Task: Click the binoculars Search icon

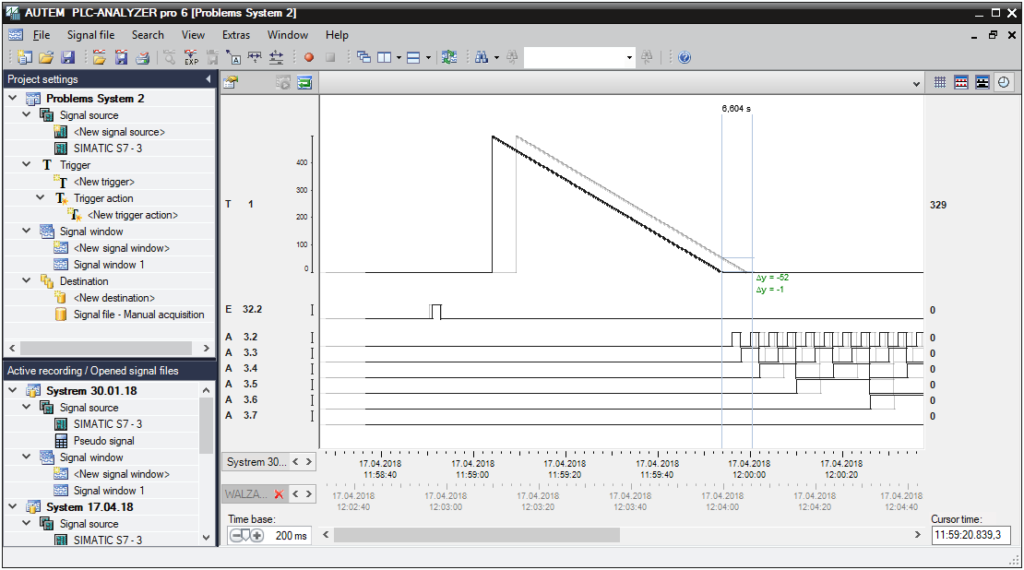Action: 482,57
